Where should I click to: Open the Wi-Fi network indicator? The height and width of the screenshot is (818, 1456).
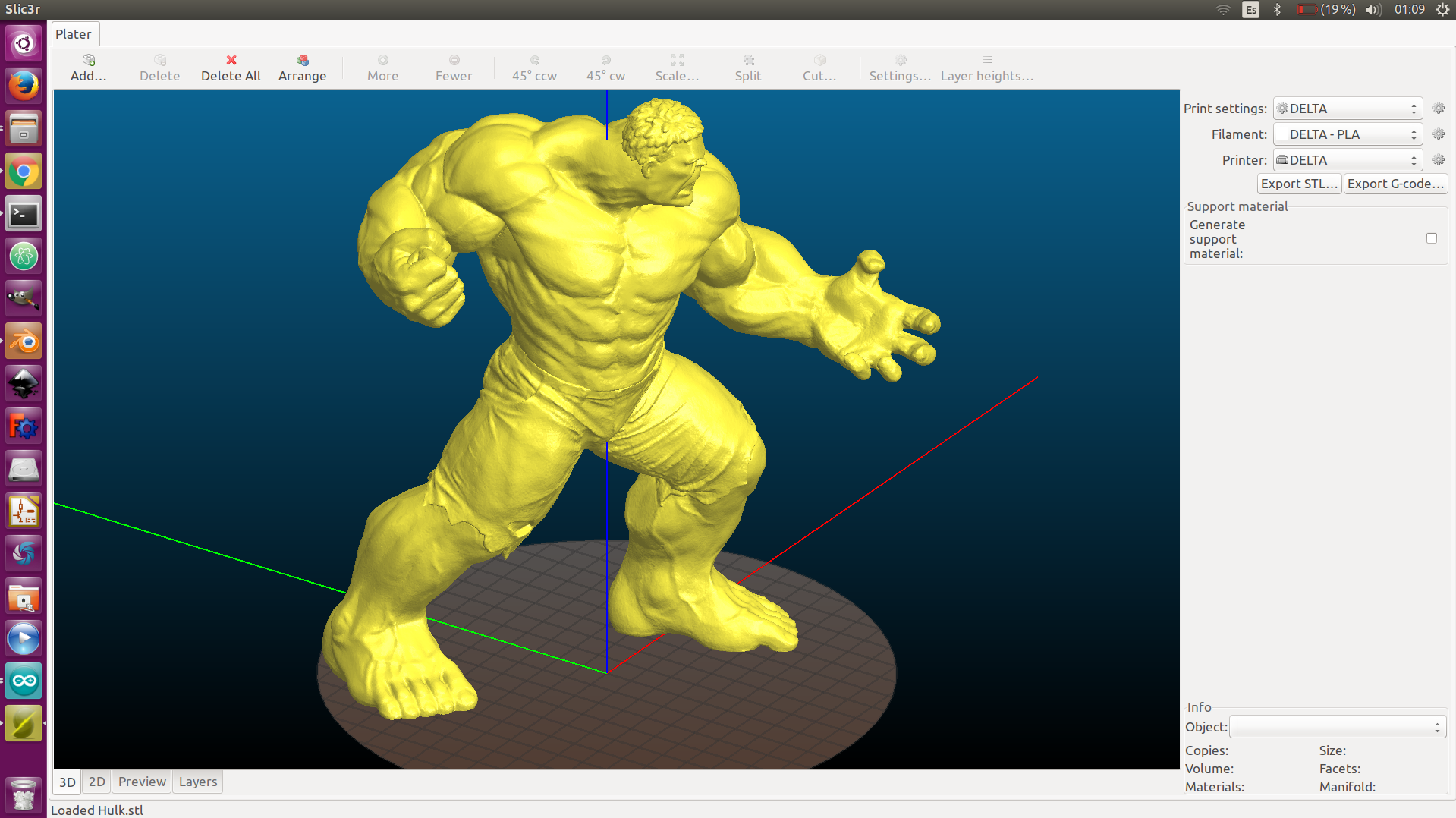pyautogui.click(x=1223, y=10)
